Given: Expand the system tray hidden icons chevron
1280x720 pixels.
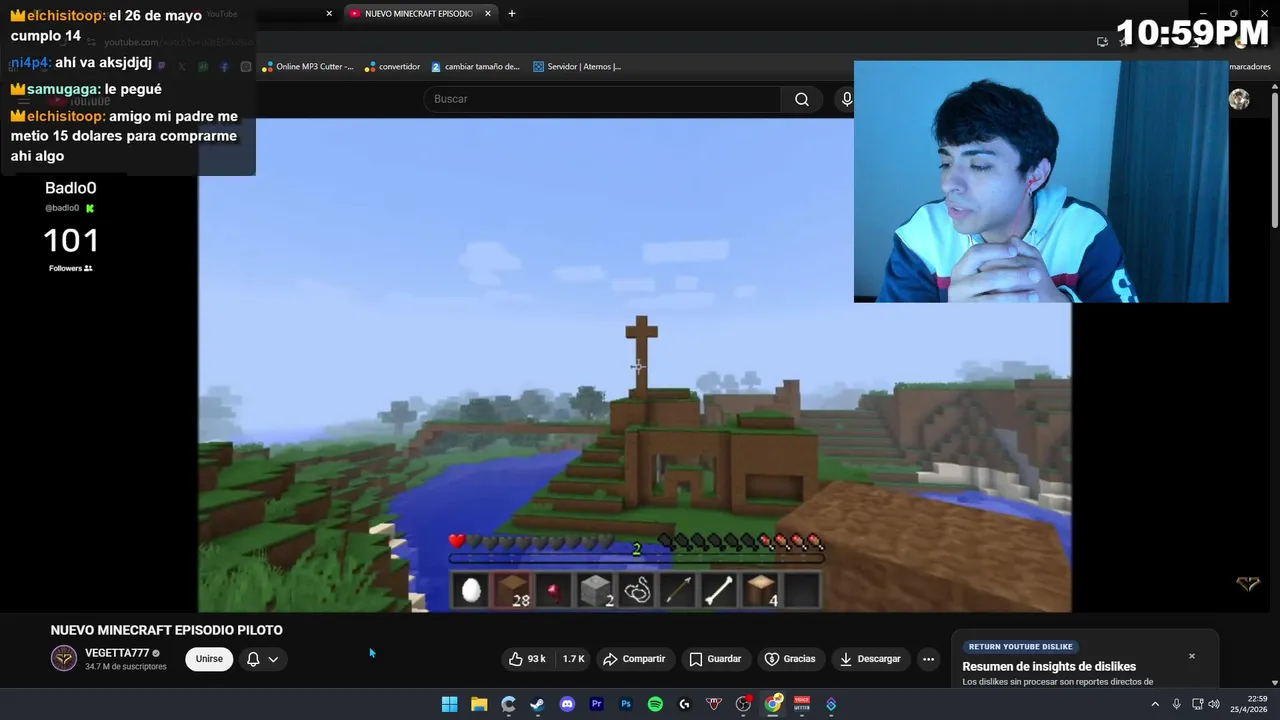Looking at the screenshot, I should pyautogui.click(x=1155, y=704).
